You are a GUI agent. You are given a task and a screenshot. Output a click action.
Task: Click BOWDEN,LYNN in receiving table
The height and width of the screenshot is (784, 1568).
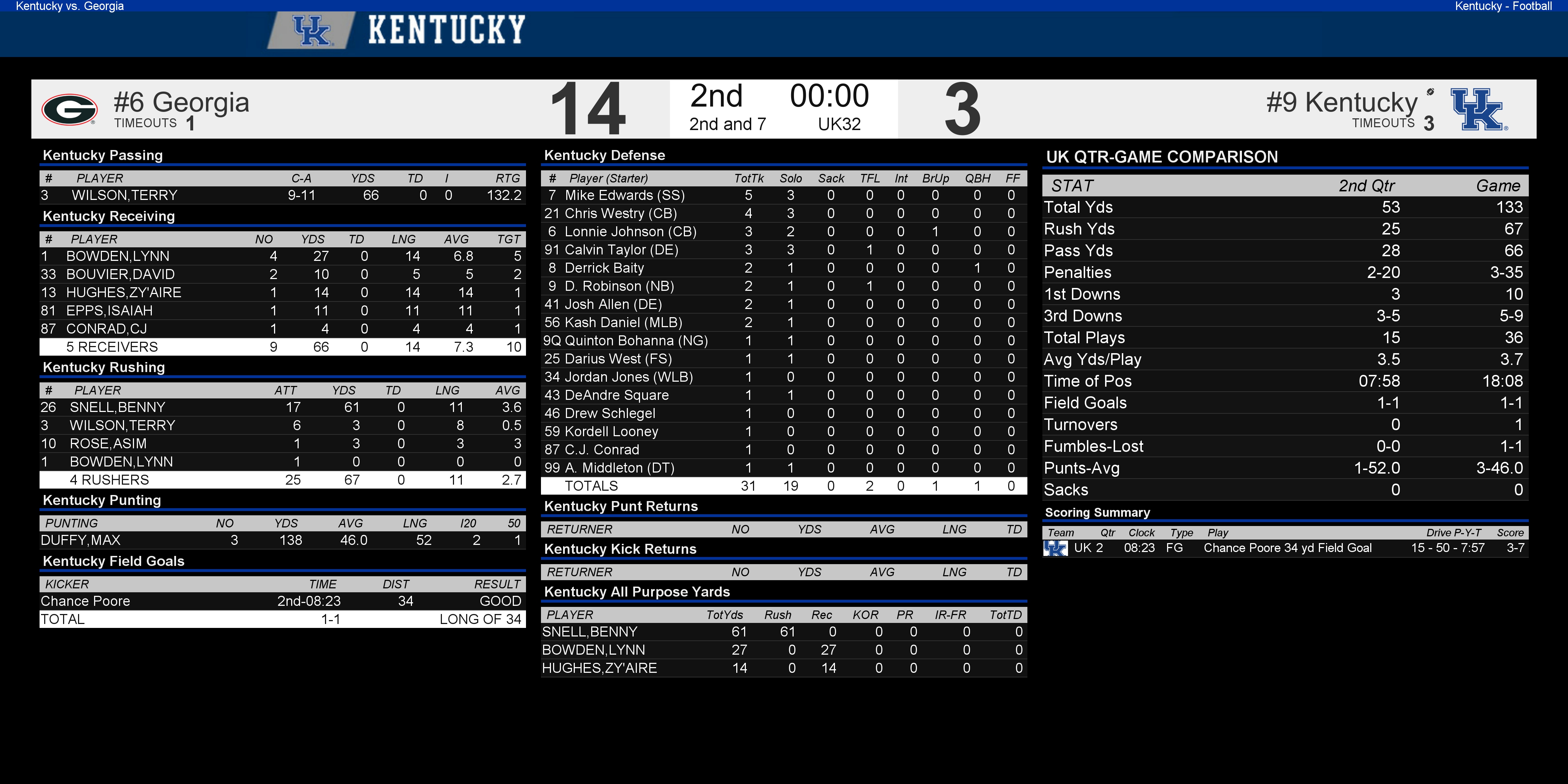[x=118, y=256]
